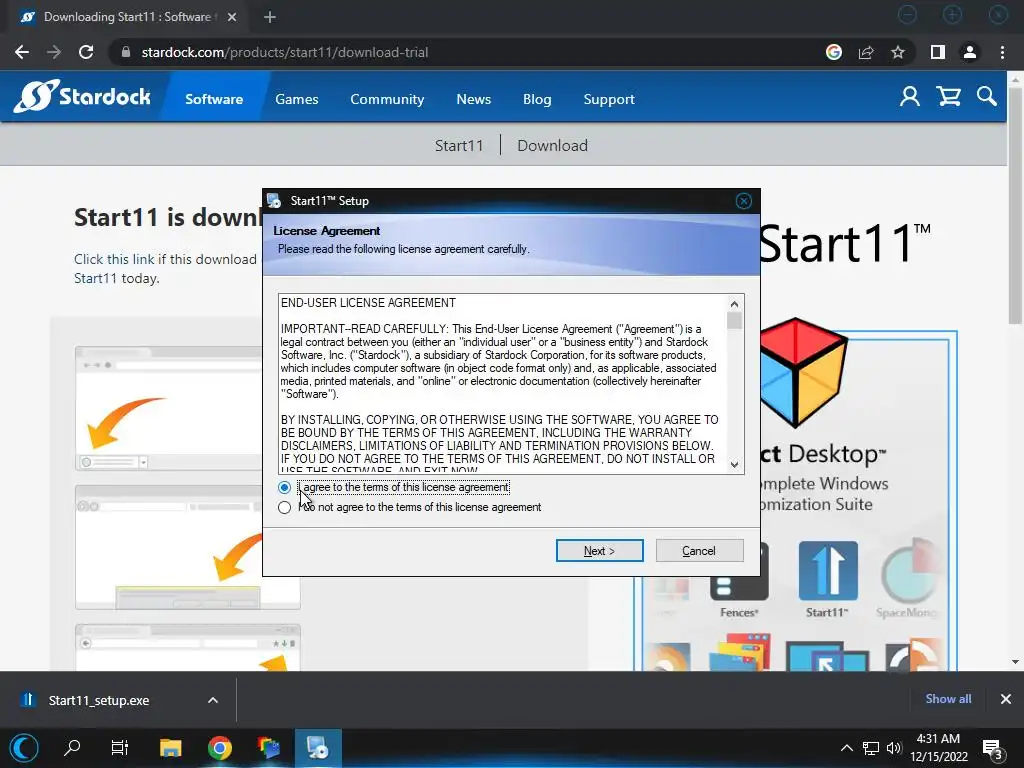Bookmark this page with the star icon
The image size is (1024, 768).
[x=898, y=52]
